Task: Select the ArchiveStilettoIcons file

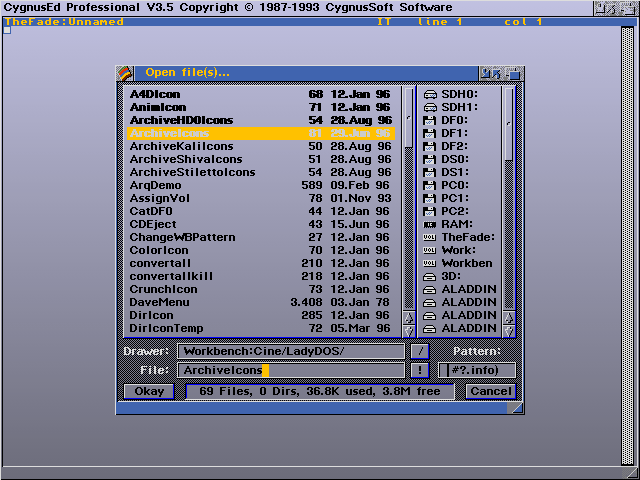Action: [x=261, y=172]
